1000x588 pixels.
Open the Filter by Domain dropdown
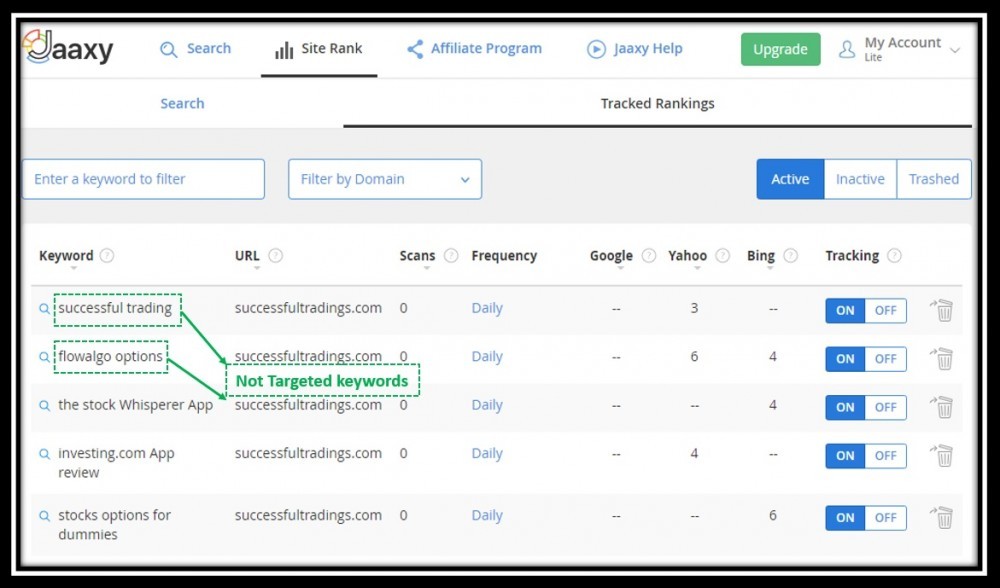385,179
